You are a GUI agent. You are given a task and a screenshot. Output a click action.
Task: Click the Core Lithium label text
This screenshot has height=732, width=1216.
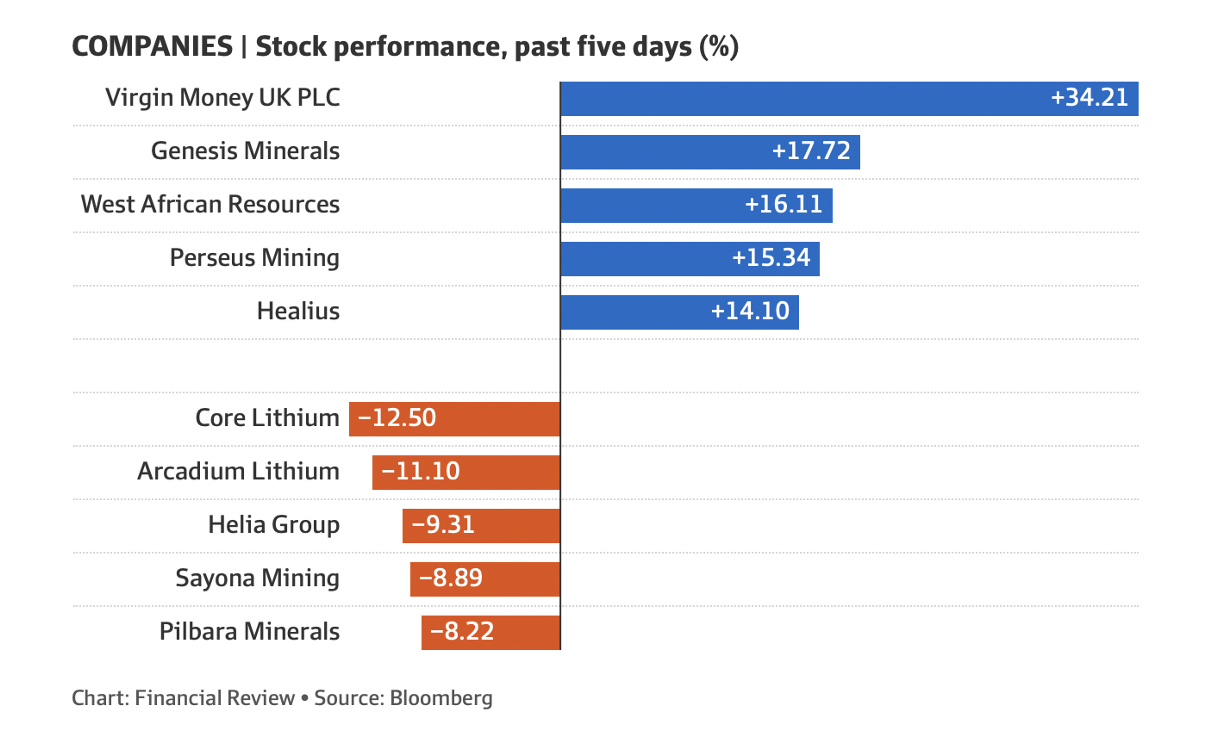(x=267, y=418)
